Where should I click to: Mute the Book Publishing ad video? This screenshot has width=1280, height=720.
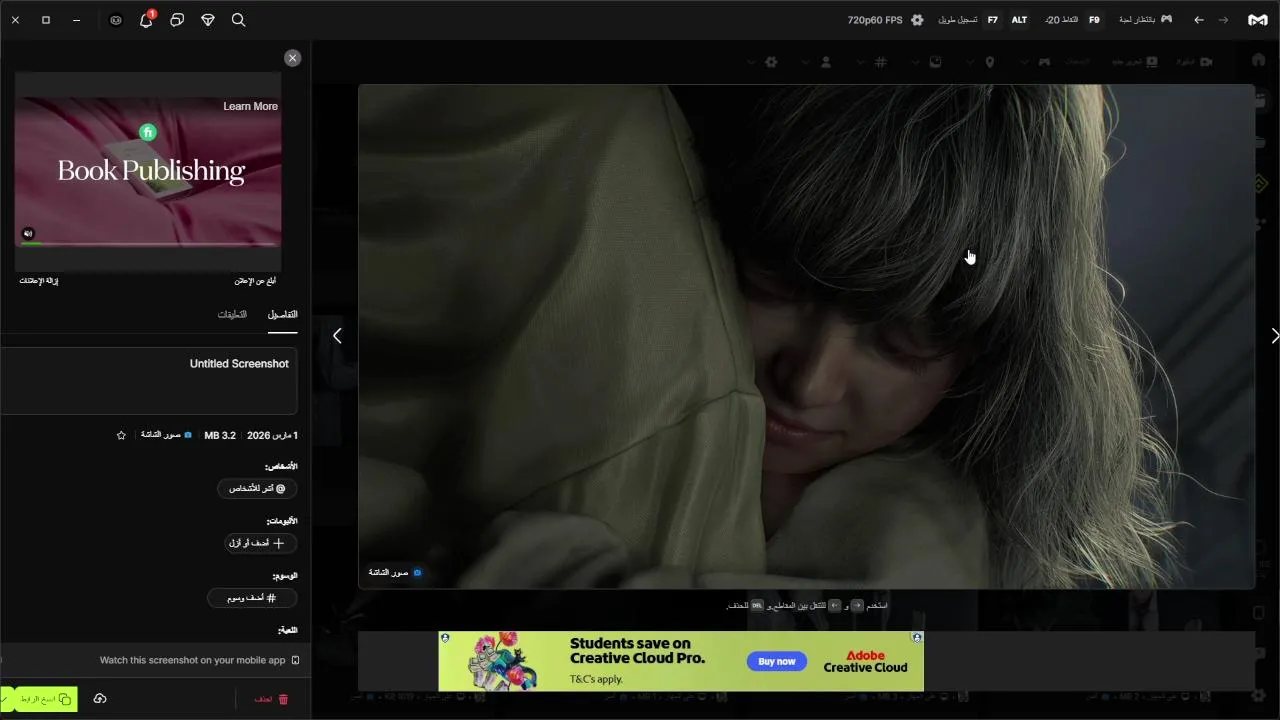tap(28, 233)
